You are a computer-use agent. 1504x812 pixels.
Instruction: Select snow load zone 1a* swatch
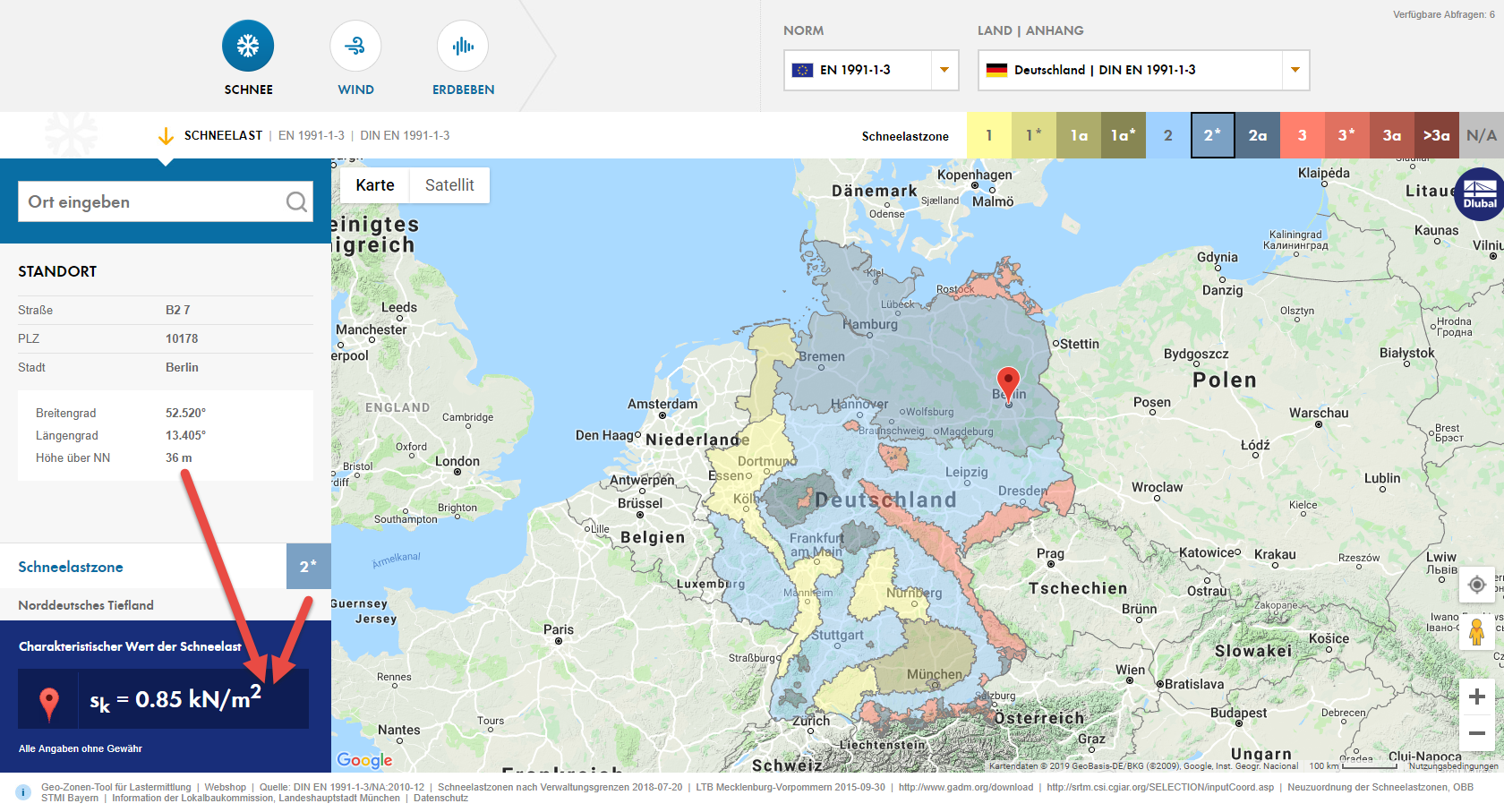tap(1124, 135)
